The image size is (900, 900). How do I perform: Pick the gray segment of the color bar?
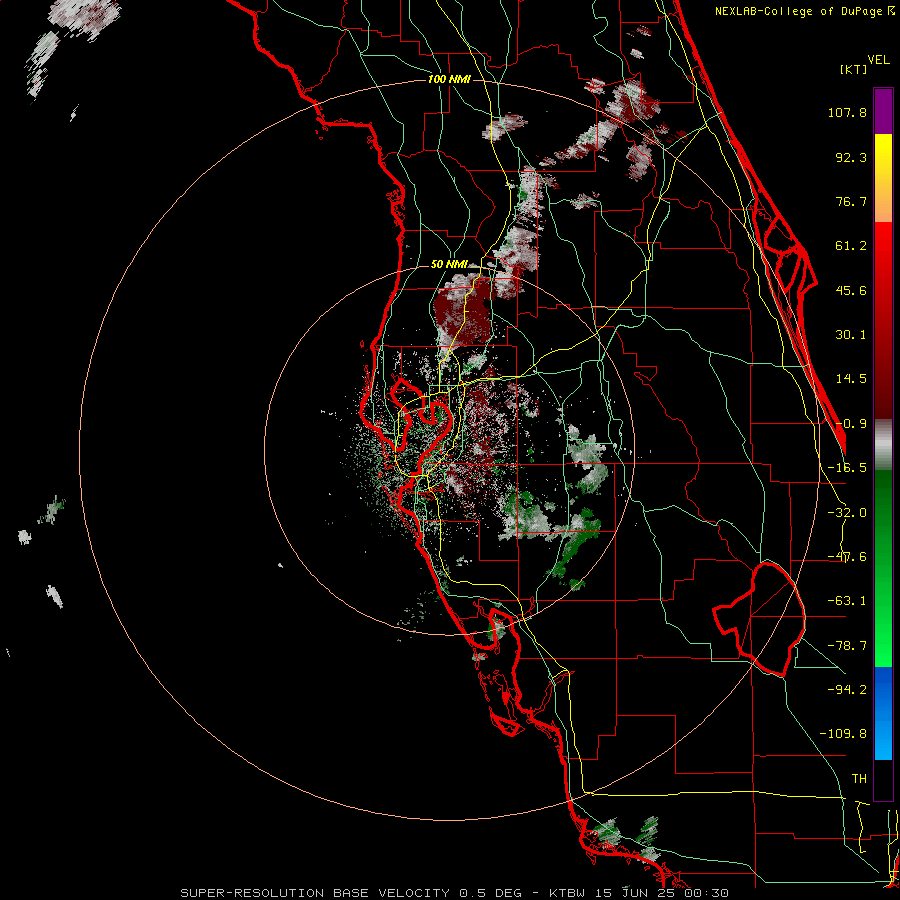[x=883, y=445]
